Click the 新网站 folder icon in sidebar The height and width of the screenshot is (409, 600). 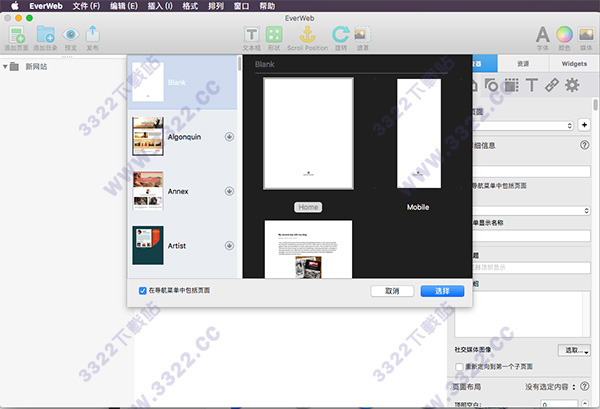tap(14, 67)
